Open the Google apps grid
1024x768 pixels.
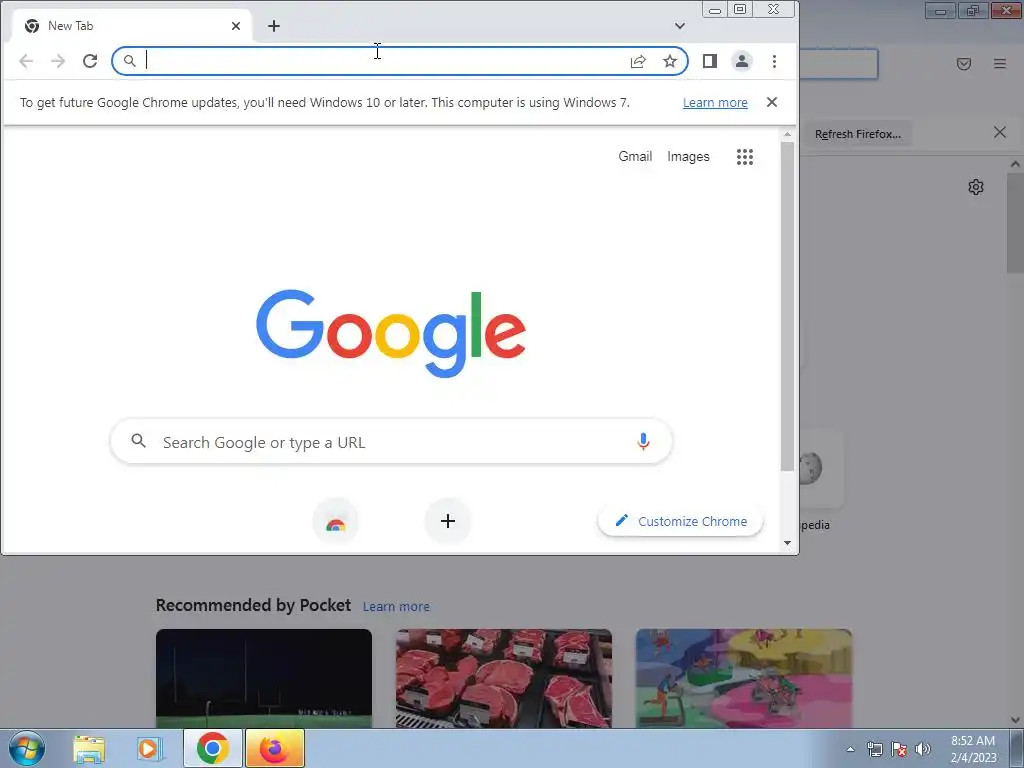click(745, 157)
